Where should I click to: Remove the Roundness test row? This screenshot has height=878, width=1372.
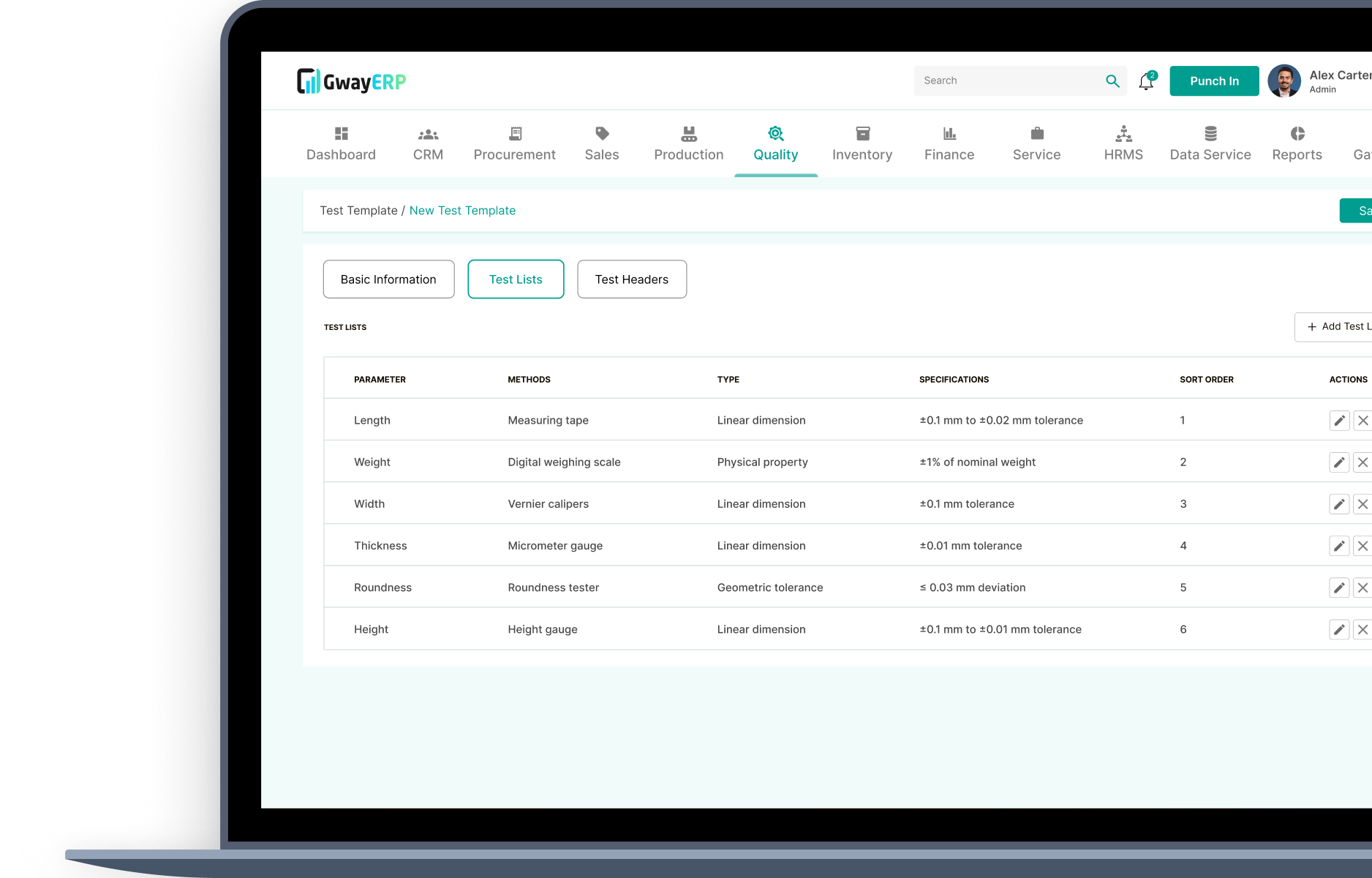[x=1362, y=587]
